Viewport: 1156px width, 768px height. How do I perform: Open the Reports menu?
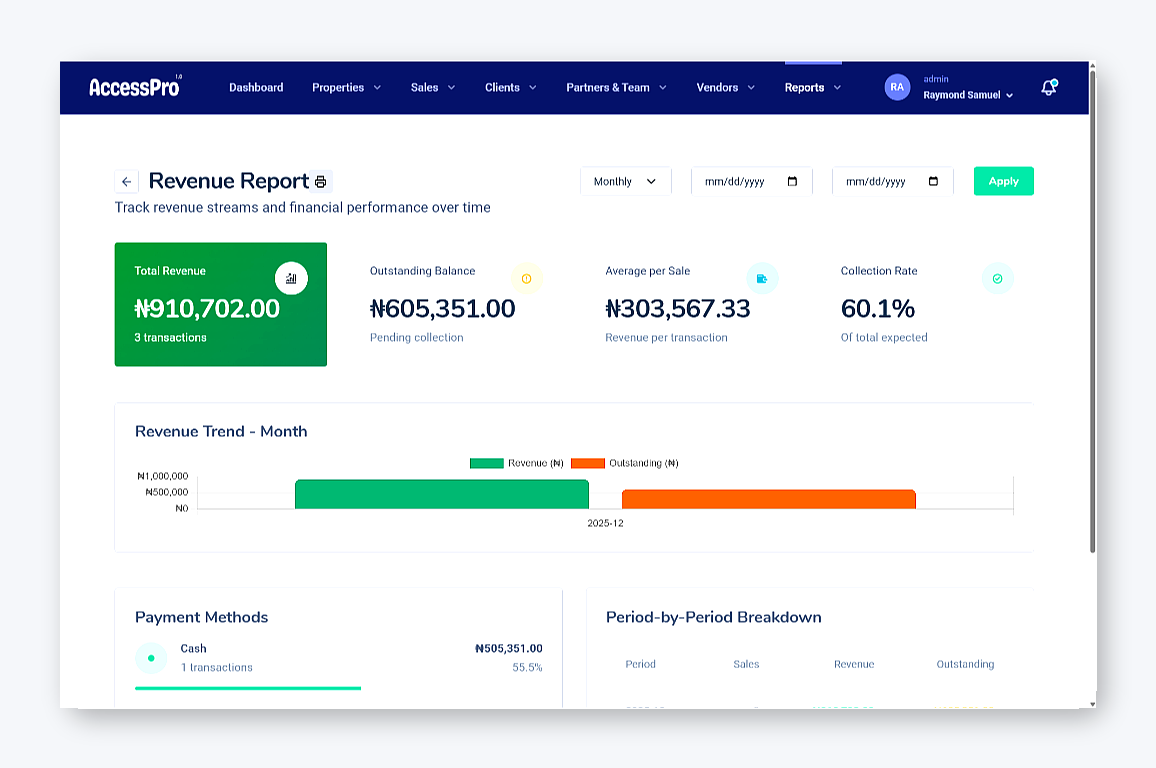[812, 88]
